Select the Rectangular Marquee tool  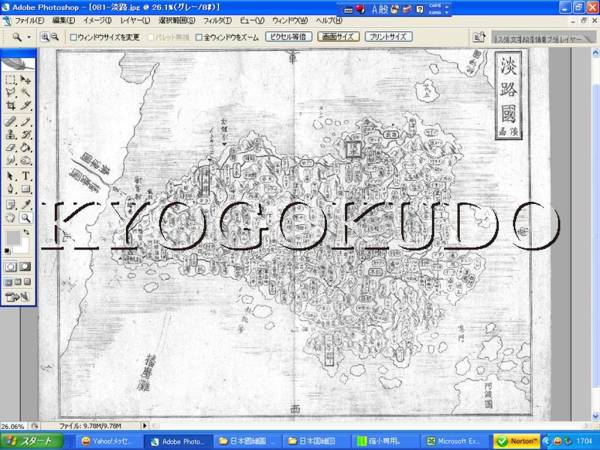[x=11, y=80]
